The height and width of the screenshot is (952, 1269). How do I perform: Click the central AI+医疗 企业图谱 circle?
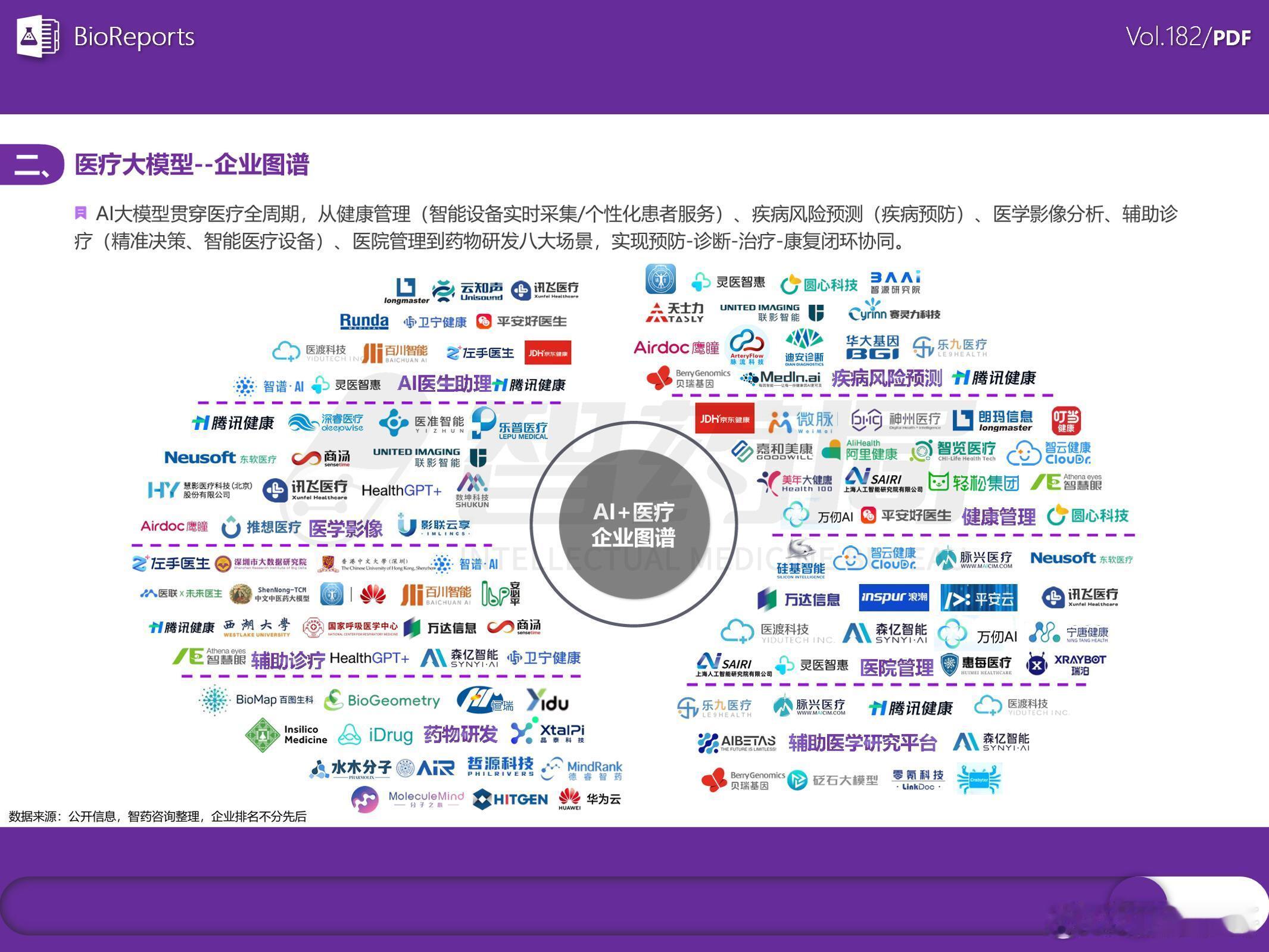click(634, 524)
